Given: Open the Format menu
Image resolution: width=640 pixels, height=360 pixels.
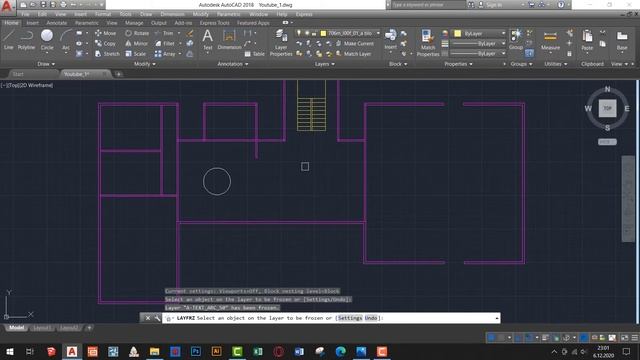Looking at the screenshot, I should click(x=103, y=14).
